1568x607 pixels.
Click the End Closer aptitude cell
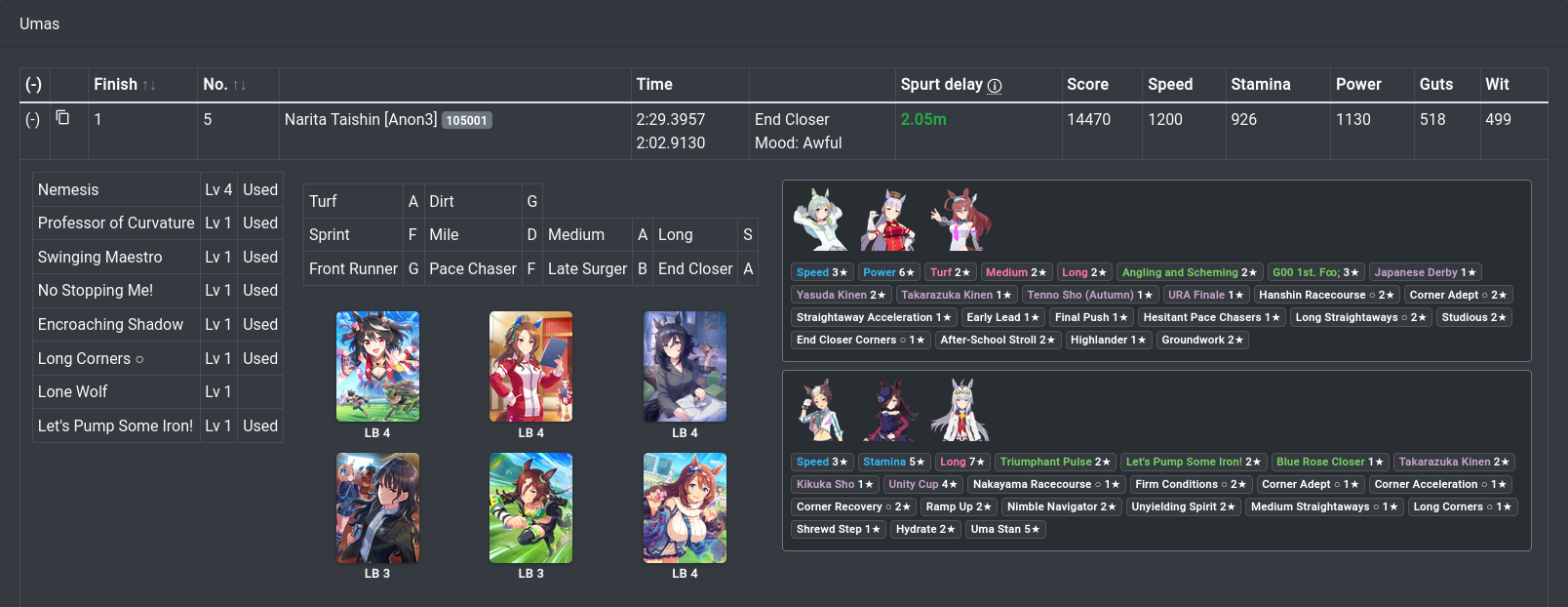(x=695, y=268)
